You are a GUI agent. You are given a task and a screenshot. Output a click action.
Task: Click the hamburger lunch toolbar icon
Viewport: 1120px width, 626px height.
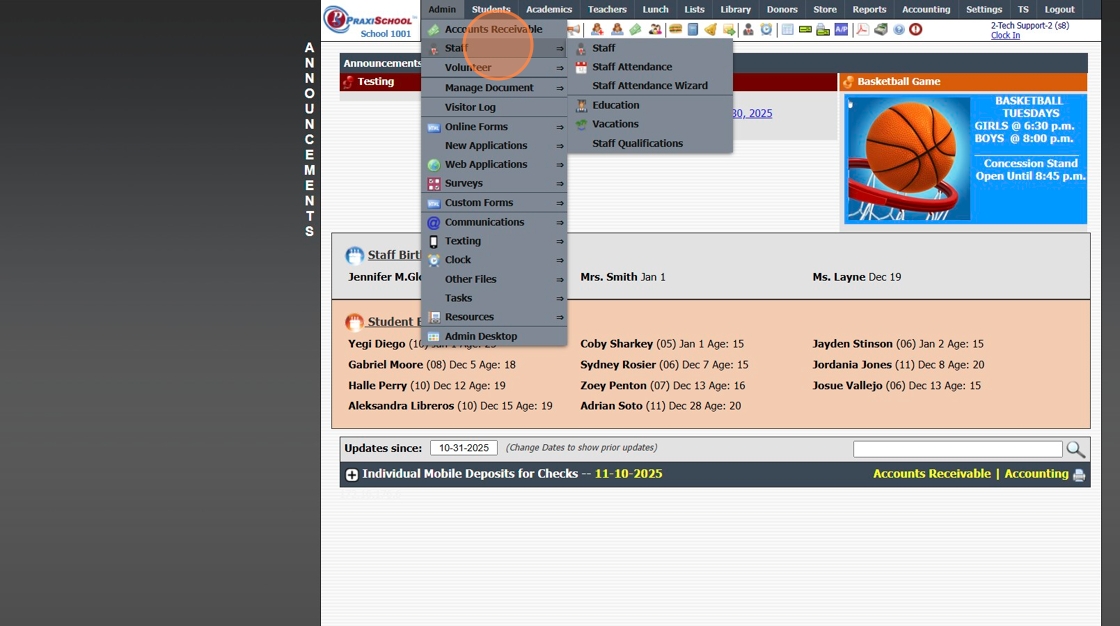coord(675,29)
